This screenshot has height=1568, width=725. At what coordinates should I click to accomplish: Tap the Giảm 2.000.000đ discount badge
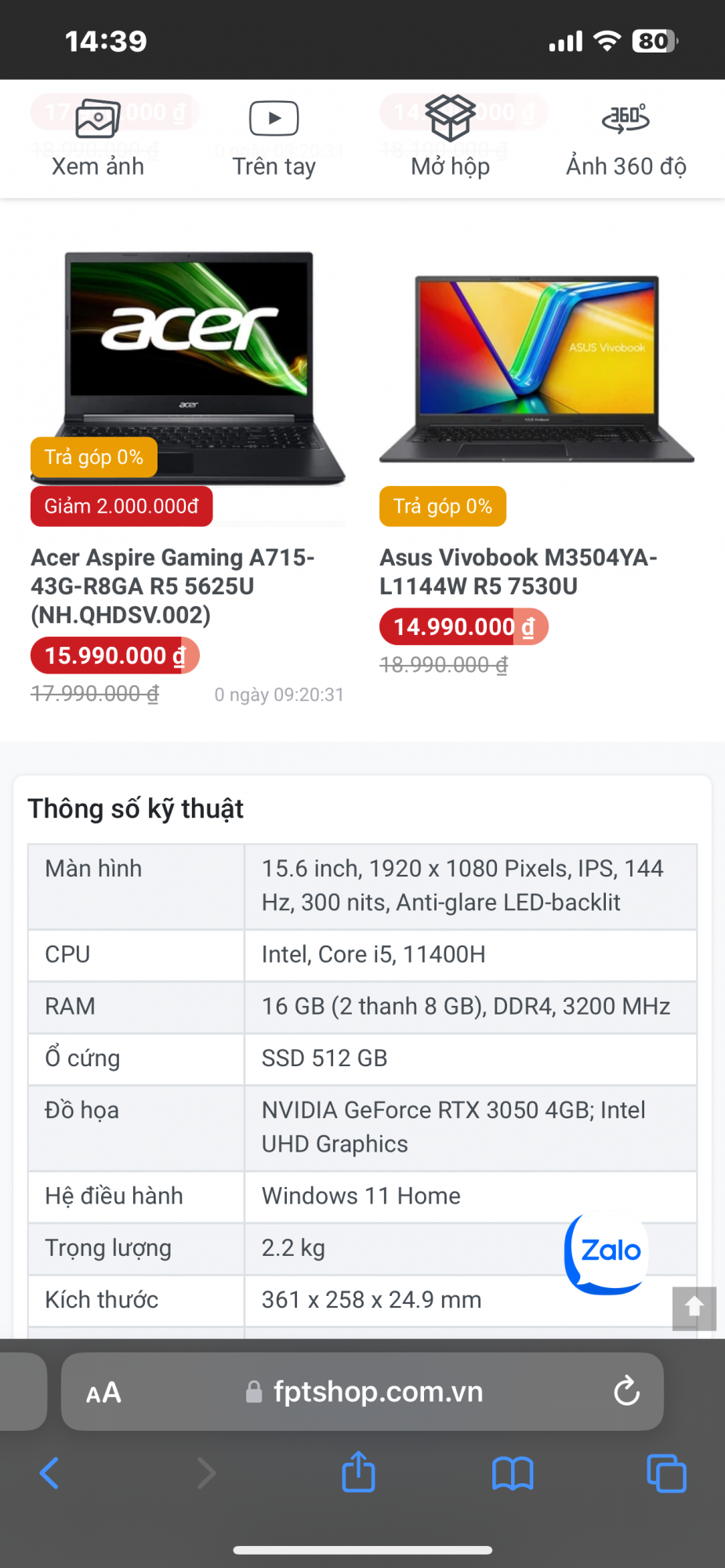coord(121,506)
